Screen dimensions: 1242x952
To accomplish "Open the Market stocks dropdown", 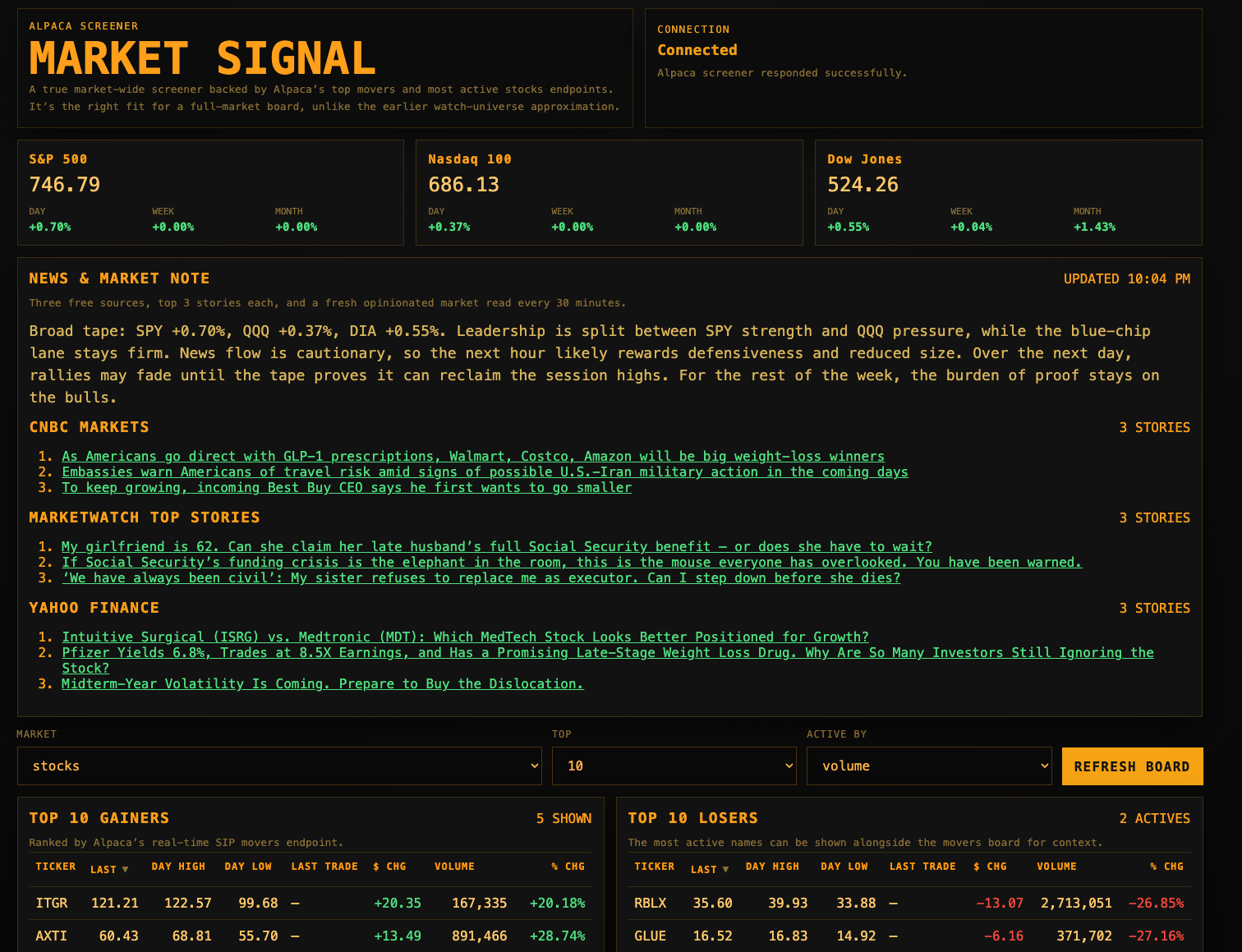I will (279, 766).
